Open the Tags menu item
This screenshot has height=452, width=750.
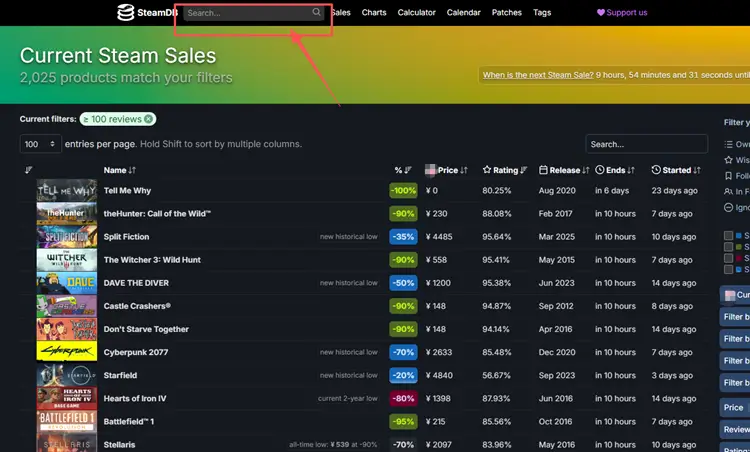(542, 12)
